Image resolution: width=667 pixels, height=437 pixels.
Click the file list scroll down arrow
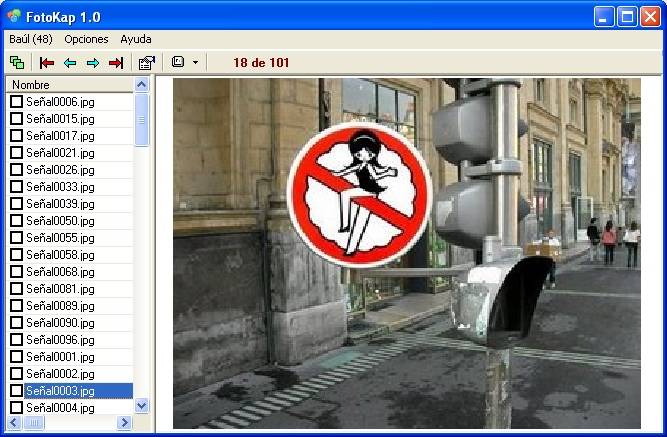(x=142, y=406)
